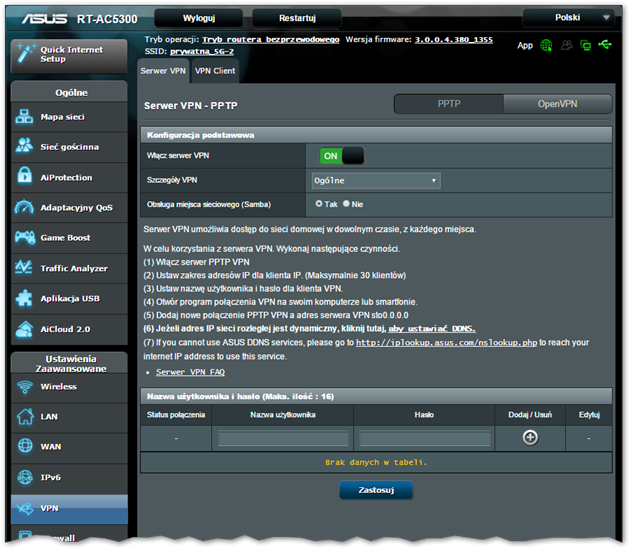Click the Wyloguj button
The height and width of the screenshot is (550, 630).
click(x=199, y=18)
